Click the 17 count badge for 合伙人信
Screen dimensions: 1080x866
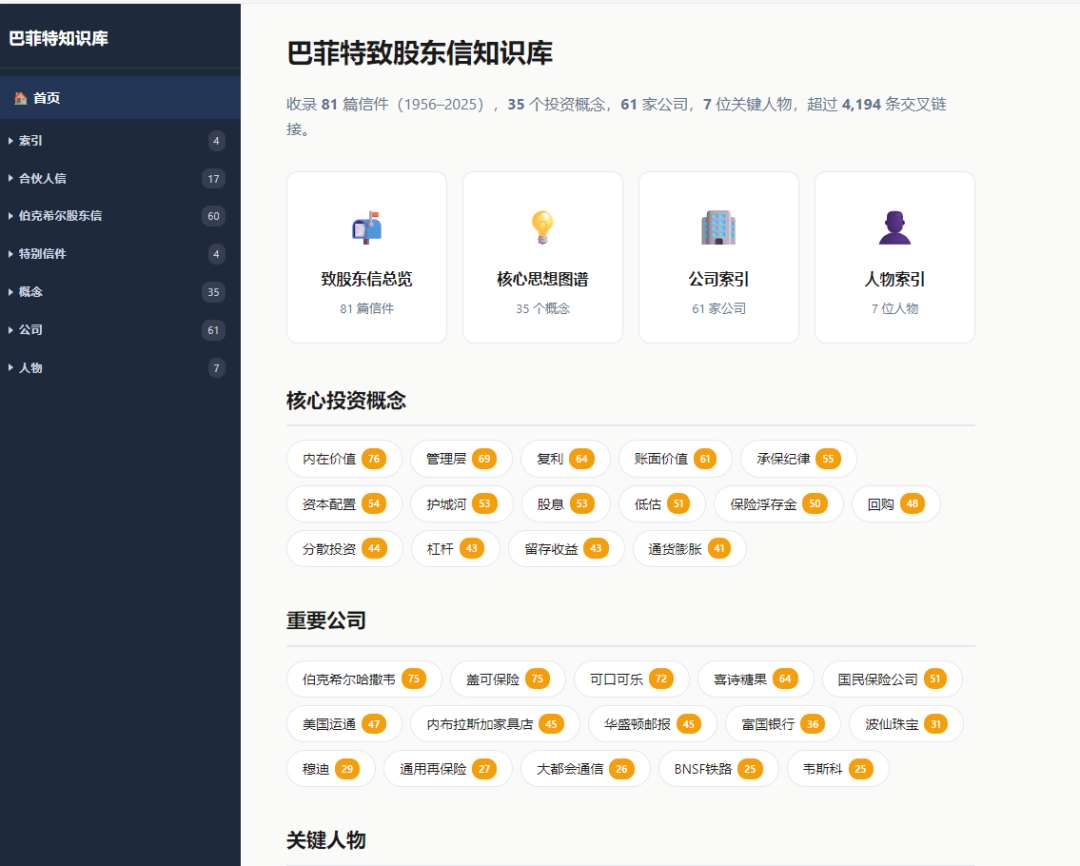214,178
